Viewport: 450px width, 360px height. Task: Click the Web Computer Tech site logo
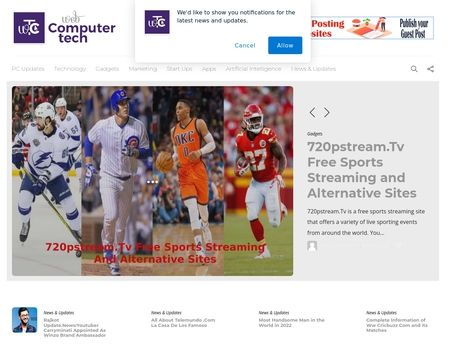[65, 28]
